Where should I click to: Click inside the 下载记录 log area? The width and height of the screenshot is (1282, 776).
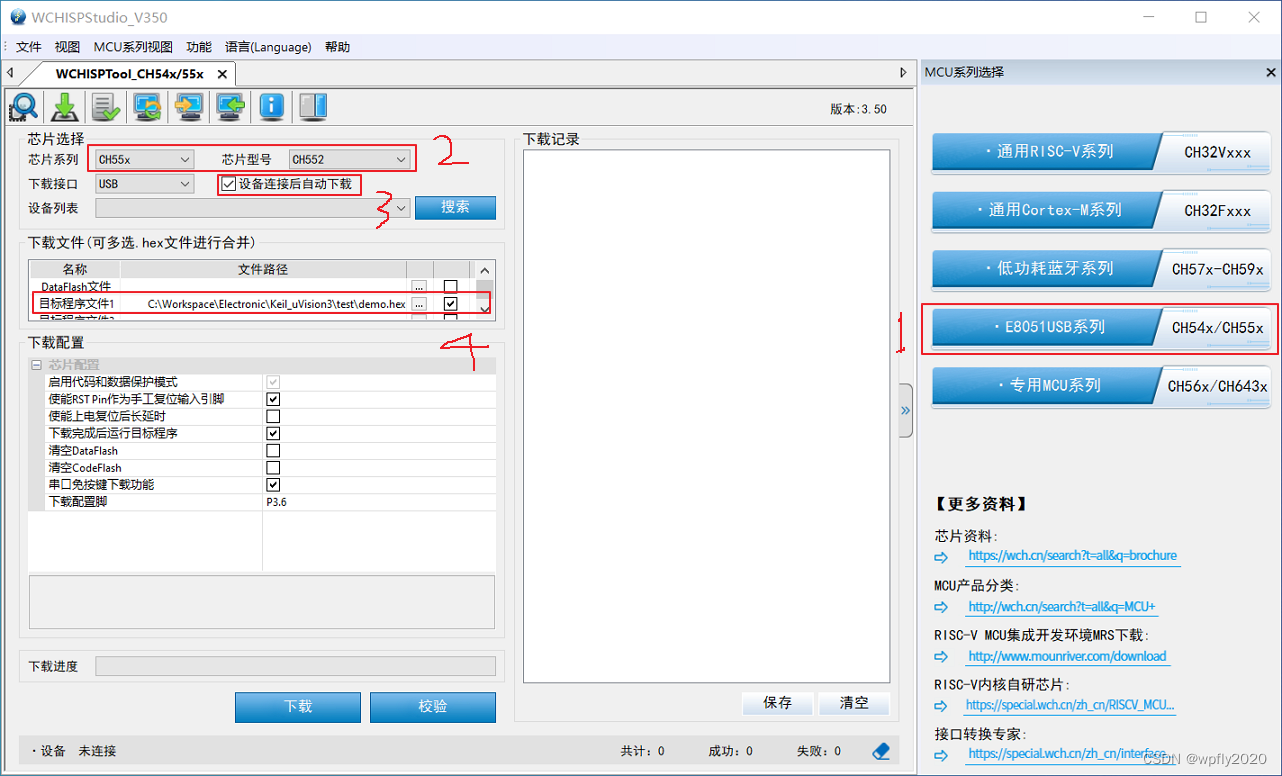tap(706, 416)
